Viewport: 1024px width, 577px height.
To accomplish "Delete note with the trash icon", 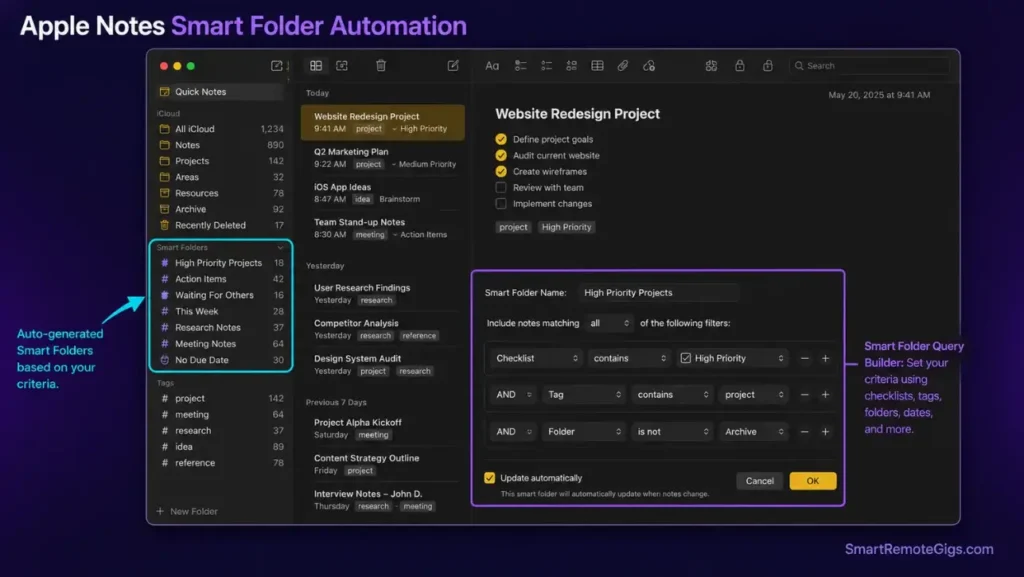I will [381, 65].
